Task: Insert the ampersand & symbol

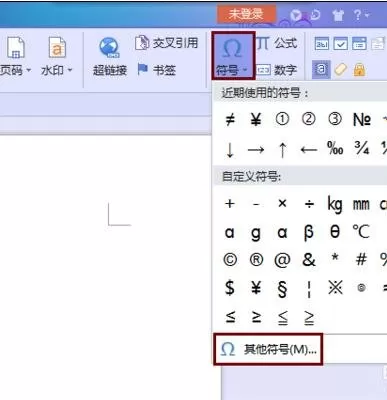Action: click(x=309, y=259)
